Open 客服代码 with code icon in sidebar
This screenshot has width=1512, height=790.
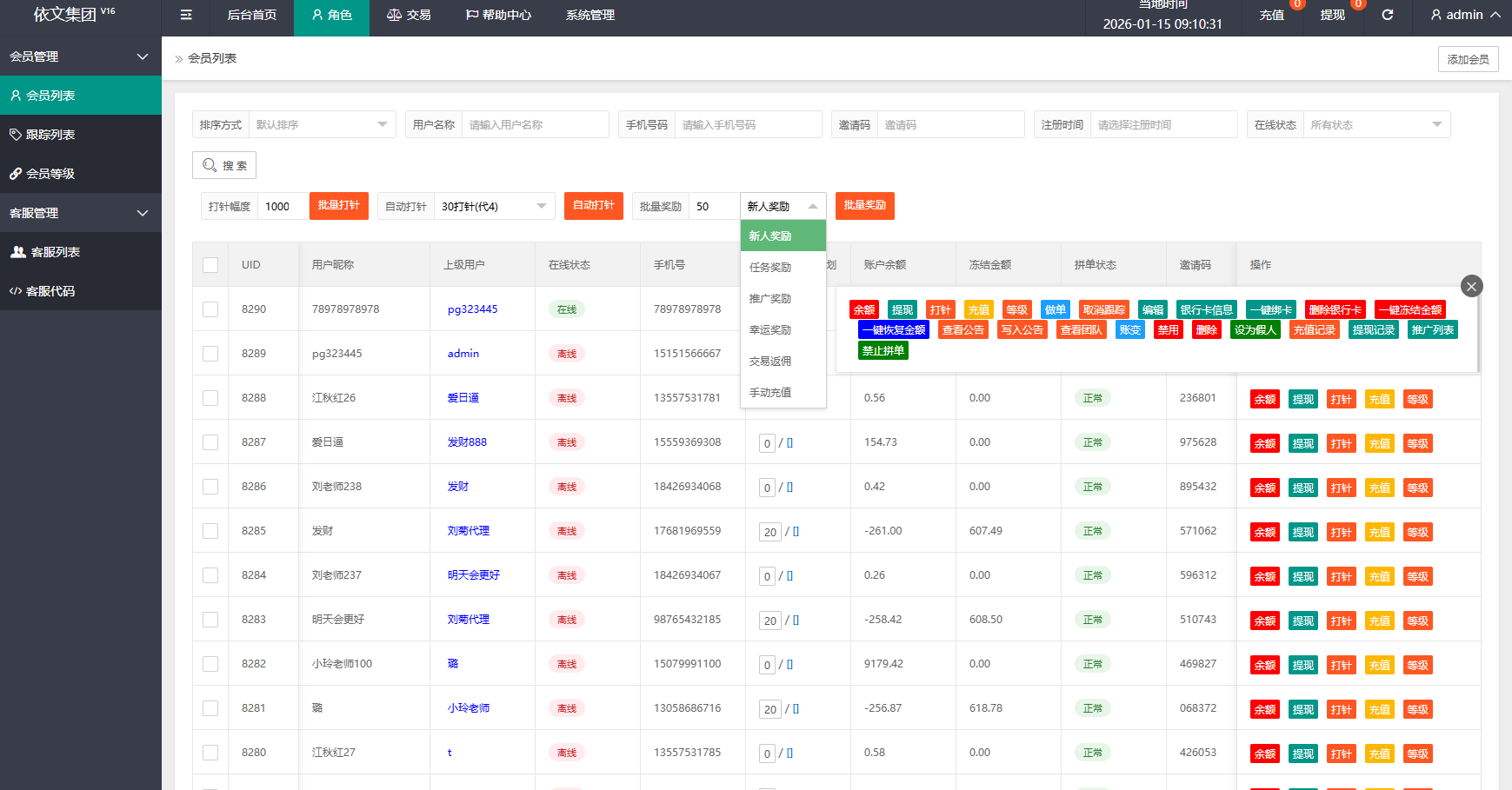[50, 291]
